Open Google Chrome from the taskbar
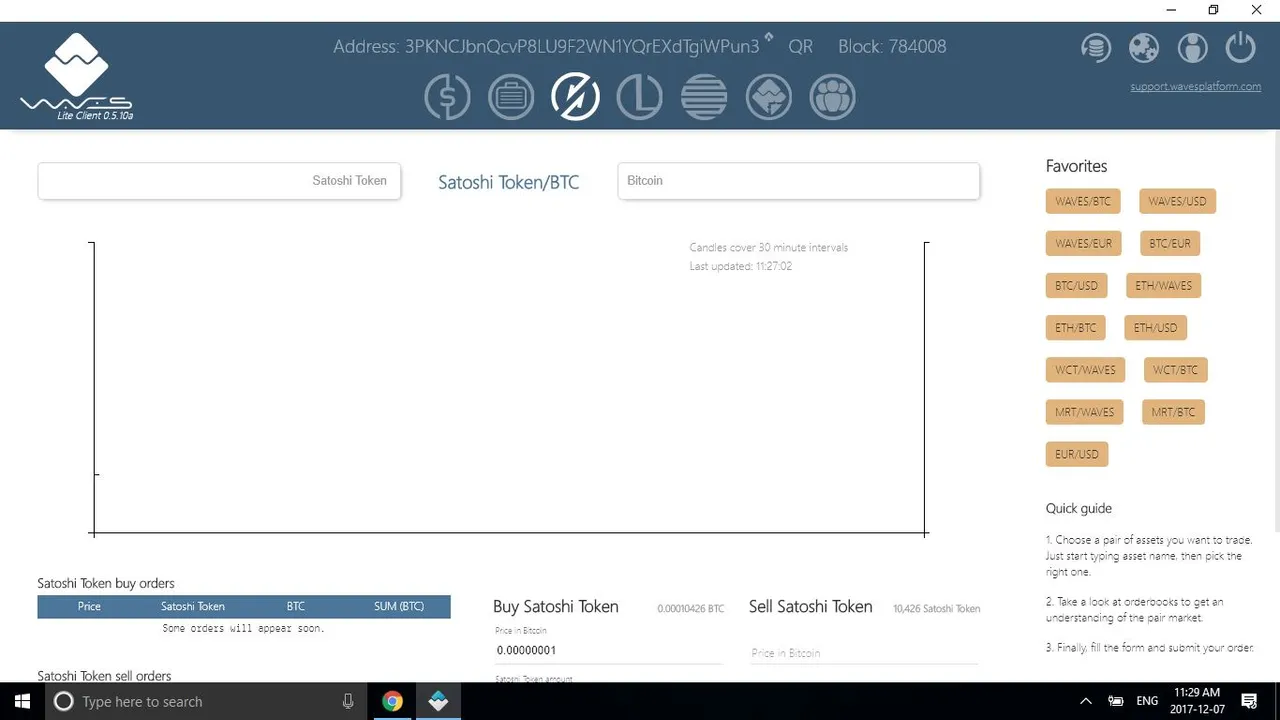 (x=392, y=701)
